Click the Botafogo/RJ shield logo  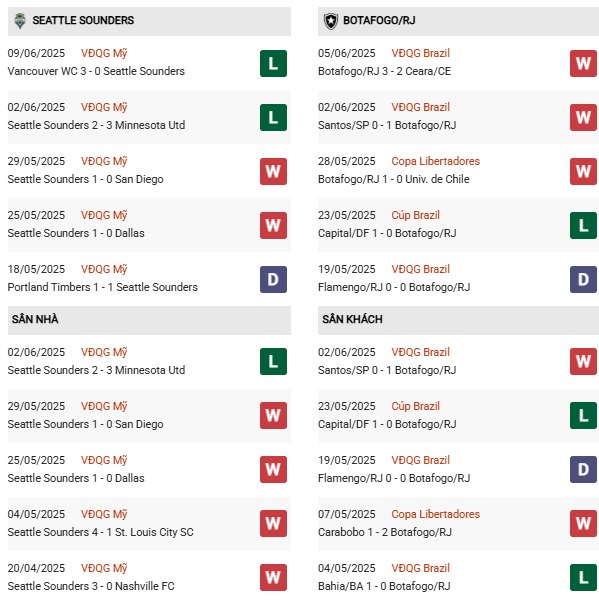tap(331, 21)
